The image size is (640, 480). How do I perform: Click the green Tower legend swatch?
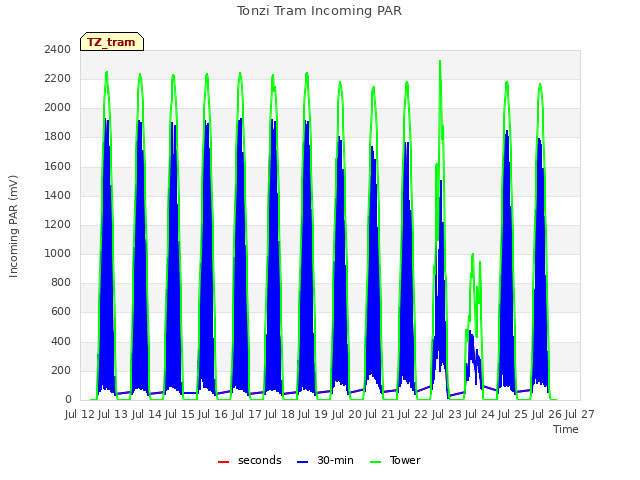pos(375,462)
